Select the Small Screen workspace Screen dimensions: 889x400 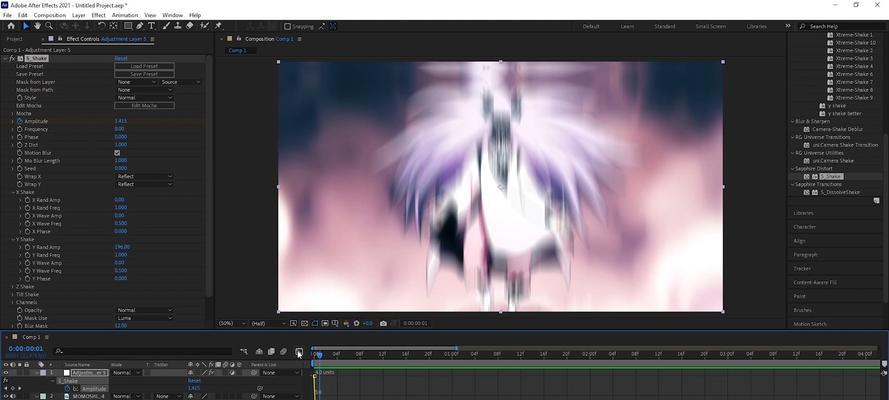click(710, 27)
